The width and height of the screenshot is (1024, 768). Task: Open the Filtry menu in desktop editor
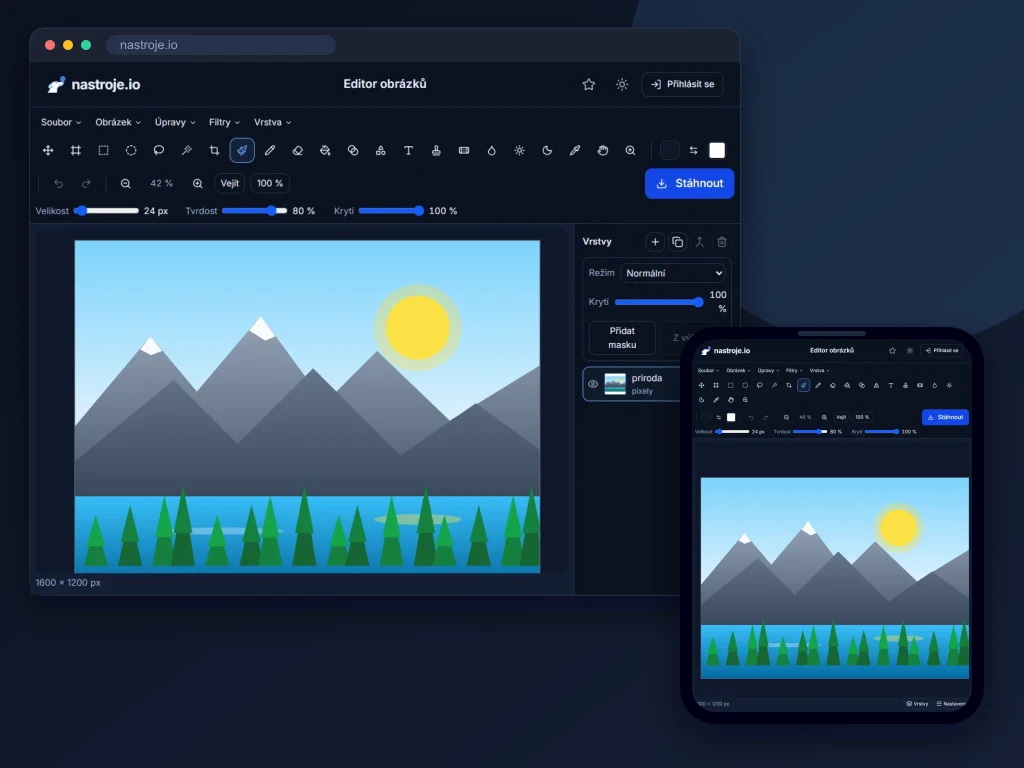(224, 122)
